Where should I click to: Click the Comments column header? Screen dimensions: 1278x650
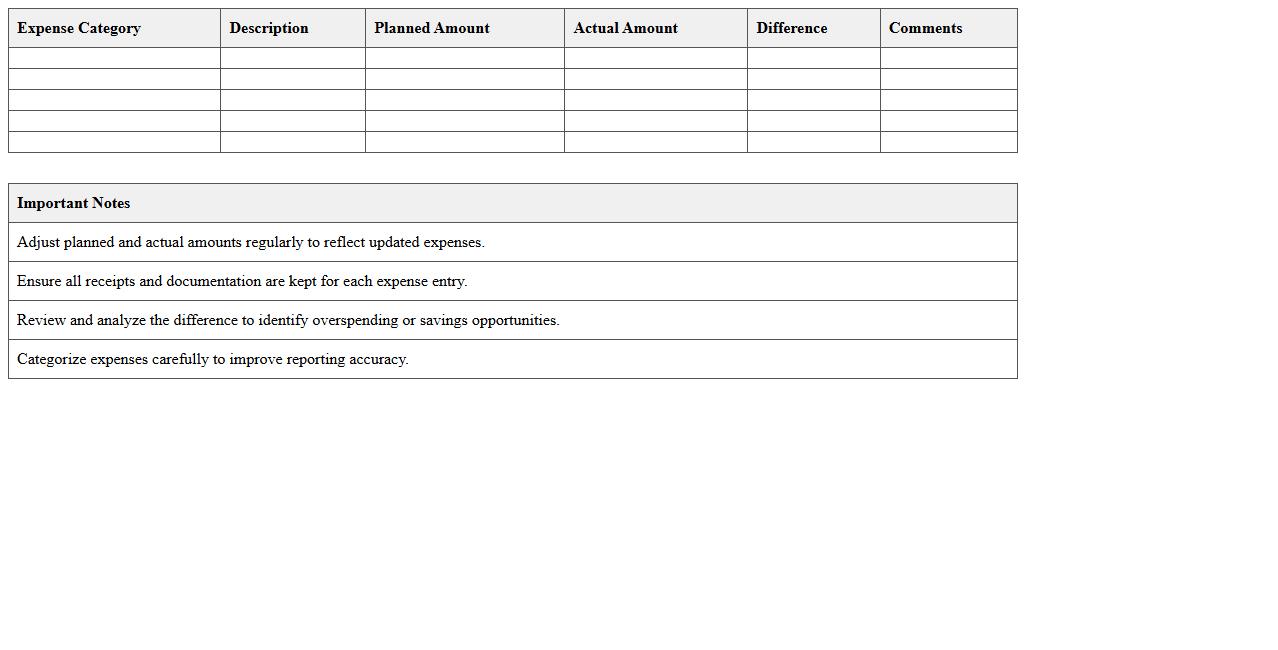925,28
